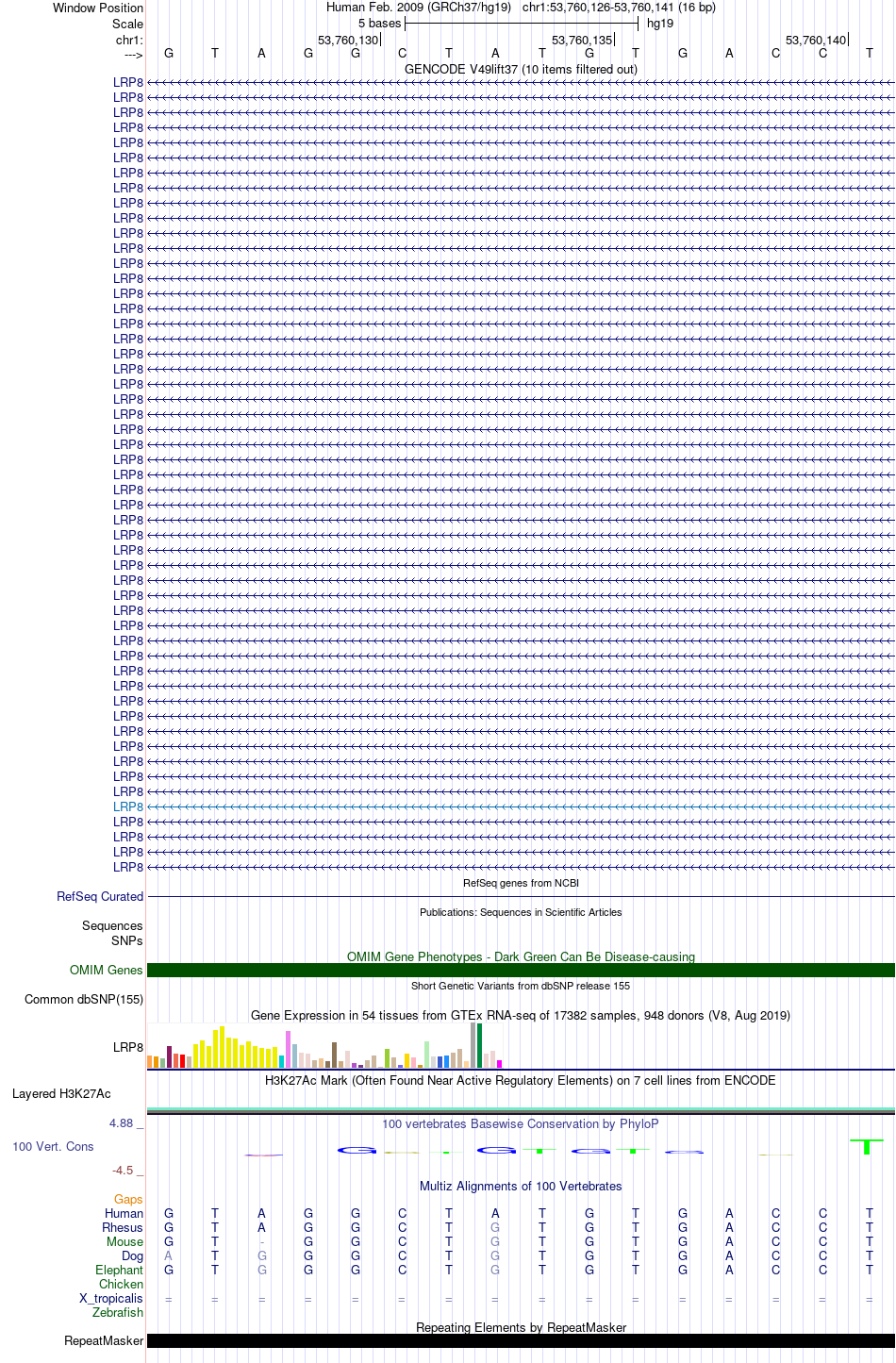Click the violet bar in the GTEx chart
The image size is (896, 1363).
[x=289, y=1049]
